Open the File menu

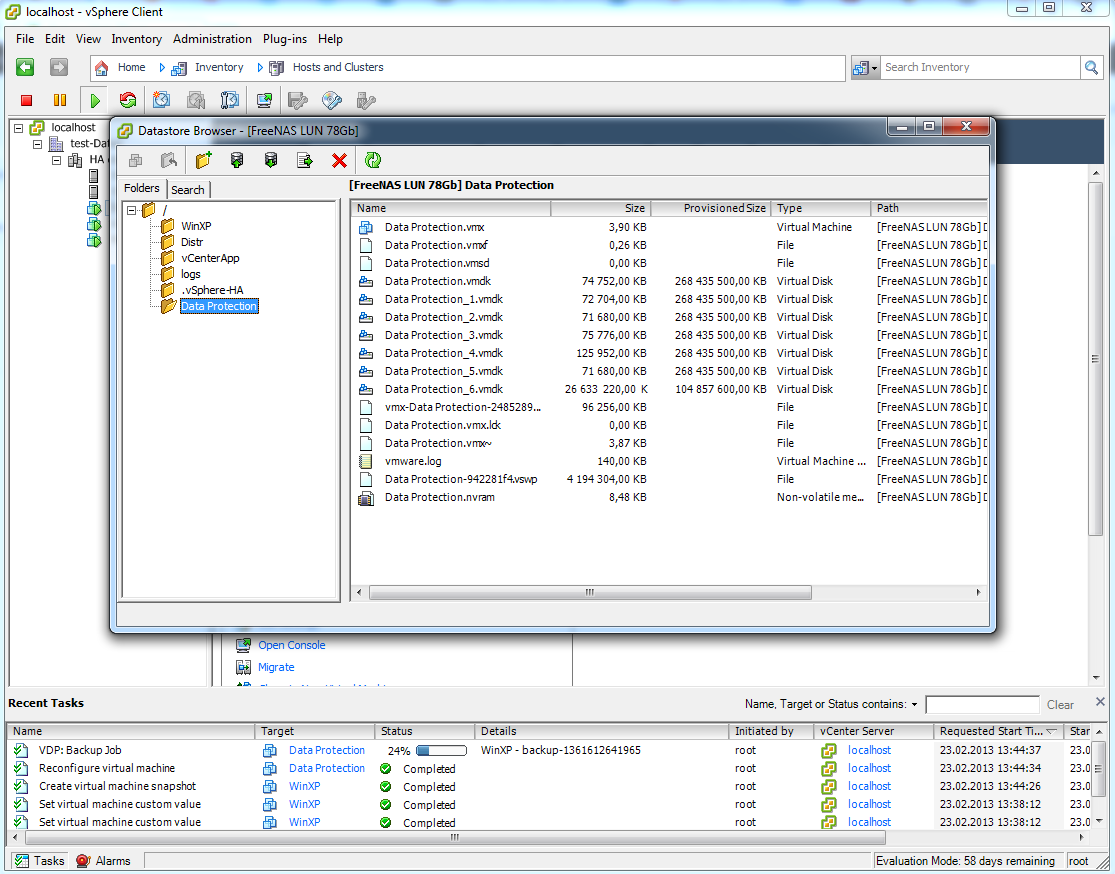25,39
